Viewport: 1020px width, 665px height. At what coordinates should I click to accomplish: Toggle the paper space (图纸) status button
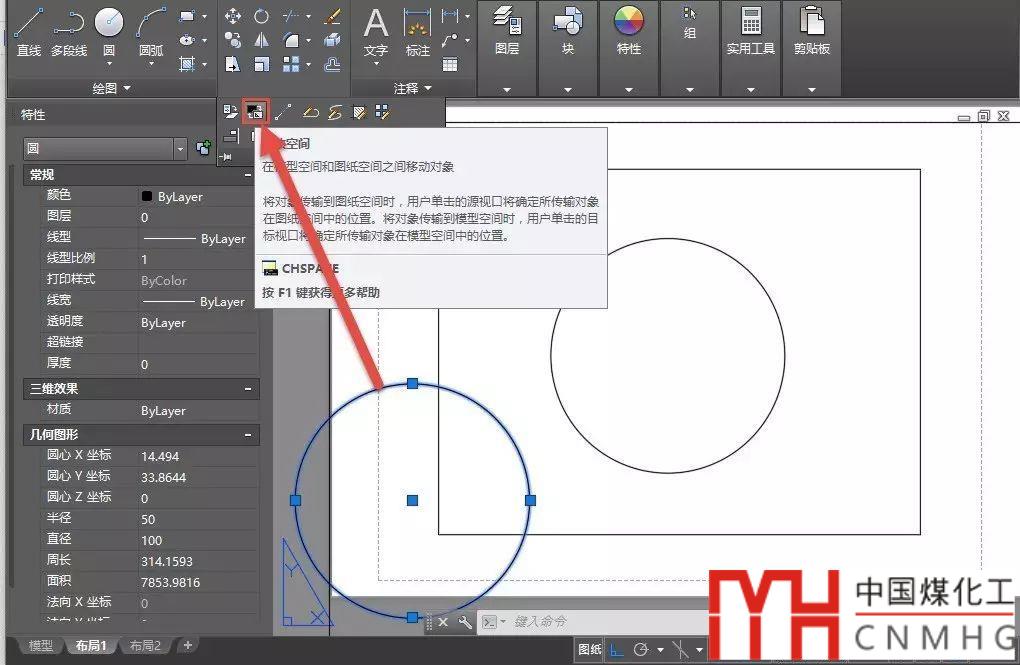click(590, 650)
